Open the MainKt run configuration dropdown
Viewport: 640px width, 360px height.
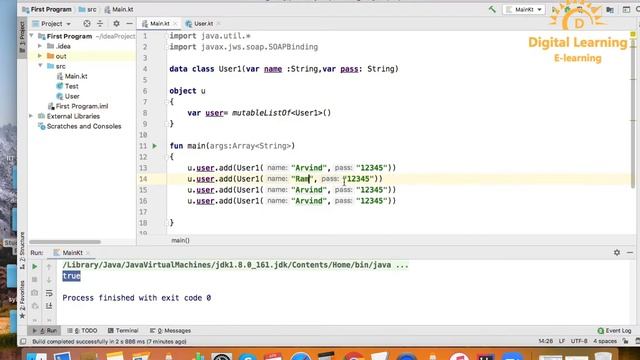(524, 9)
